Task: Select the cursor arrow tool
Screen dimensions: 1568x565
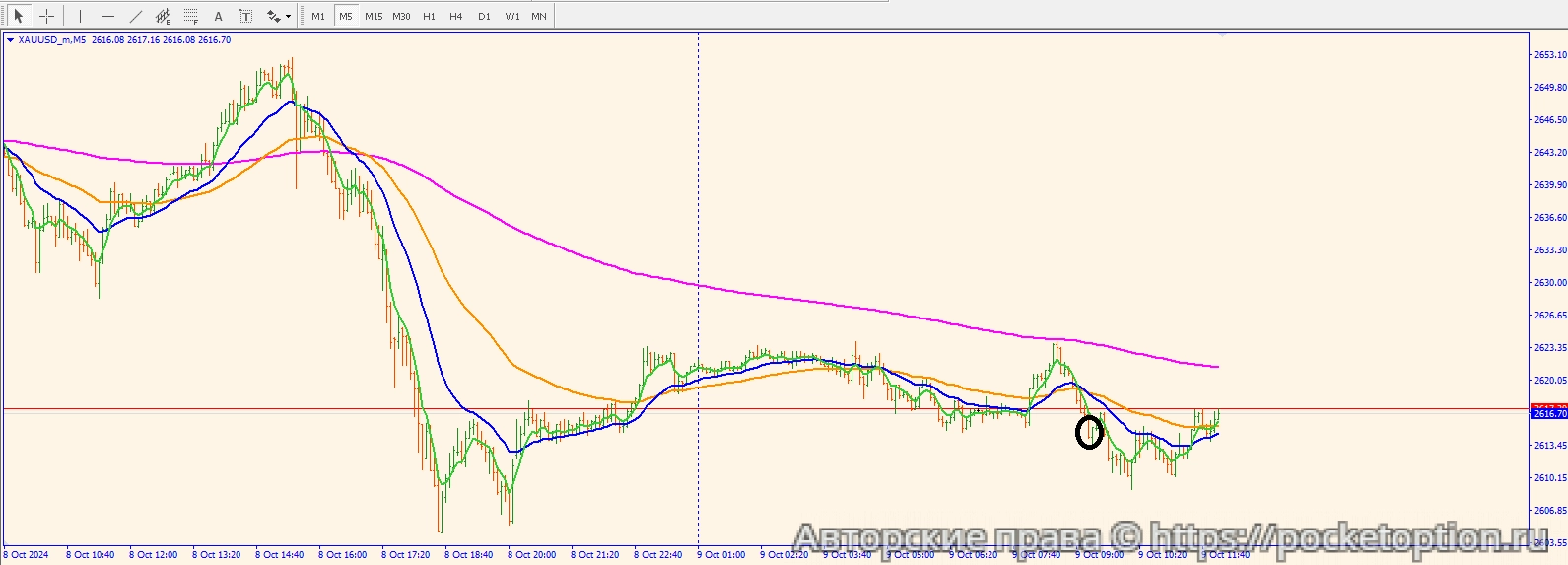Action: pos(18,16)
